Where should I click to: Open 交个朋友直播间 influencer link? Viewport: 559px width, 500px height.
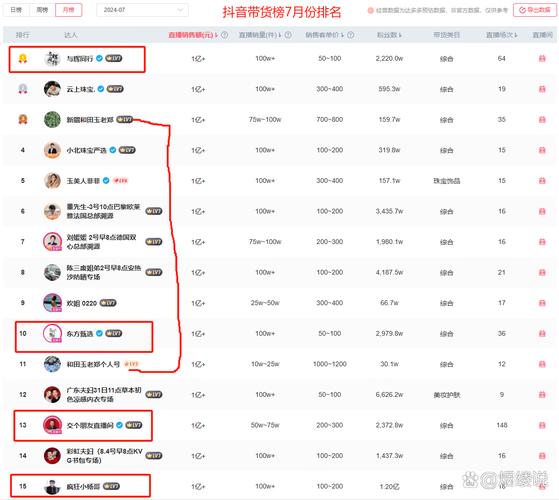click(x=90, y=425)
